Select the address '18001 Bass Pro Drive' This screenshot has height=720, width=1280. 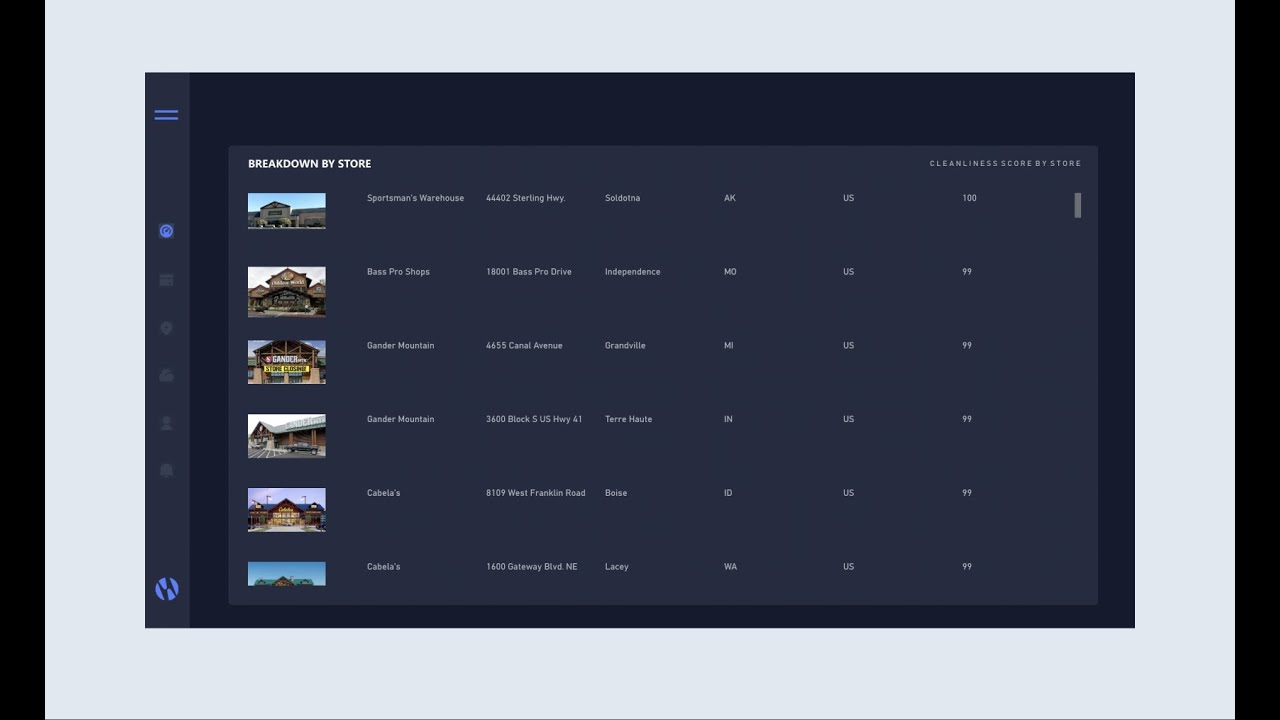click(529, 272)
